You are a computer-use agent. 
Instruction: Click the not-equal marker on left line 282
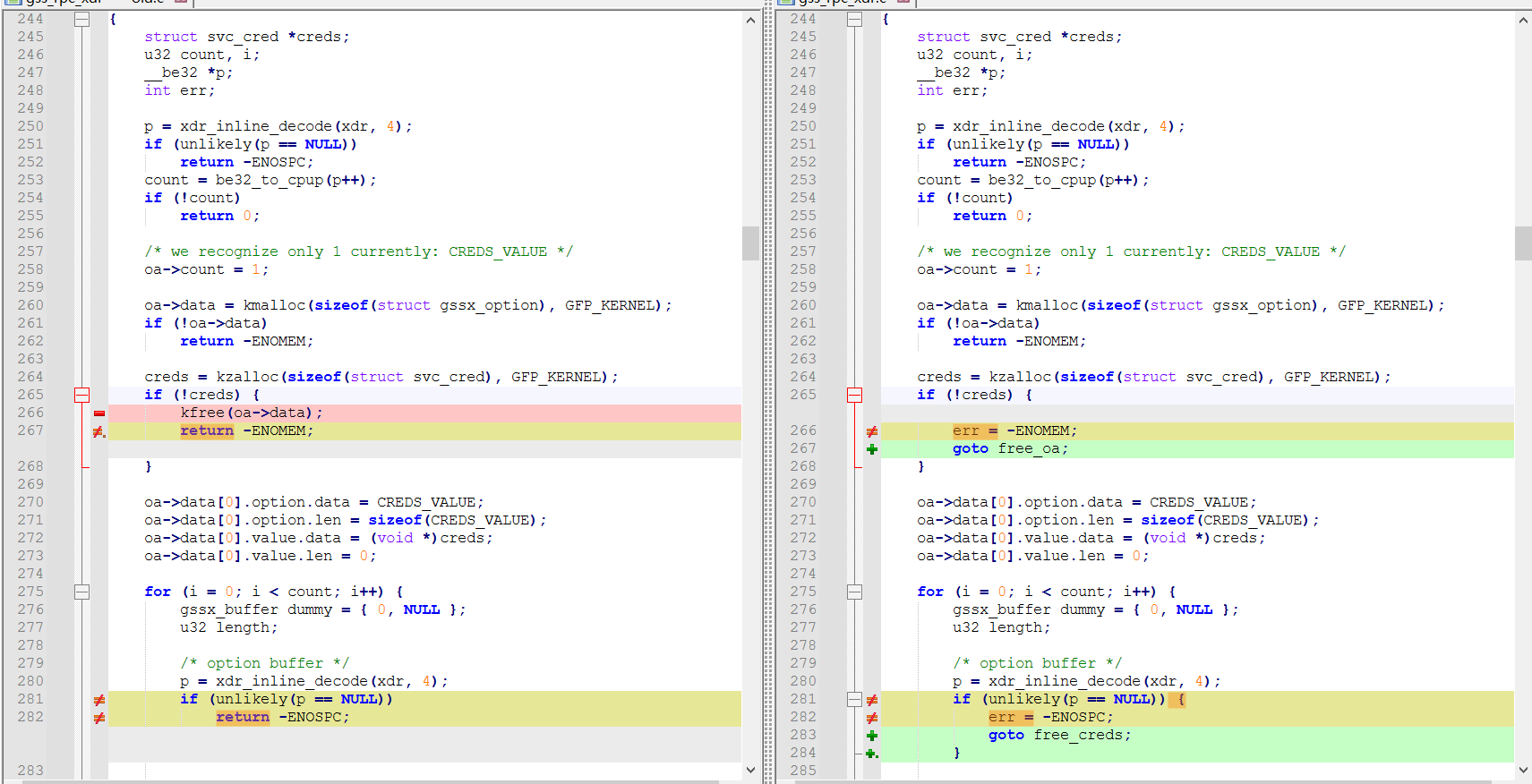pyautogui.click(x=99, y=718)
